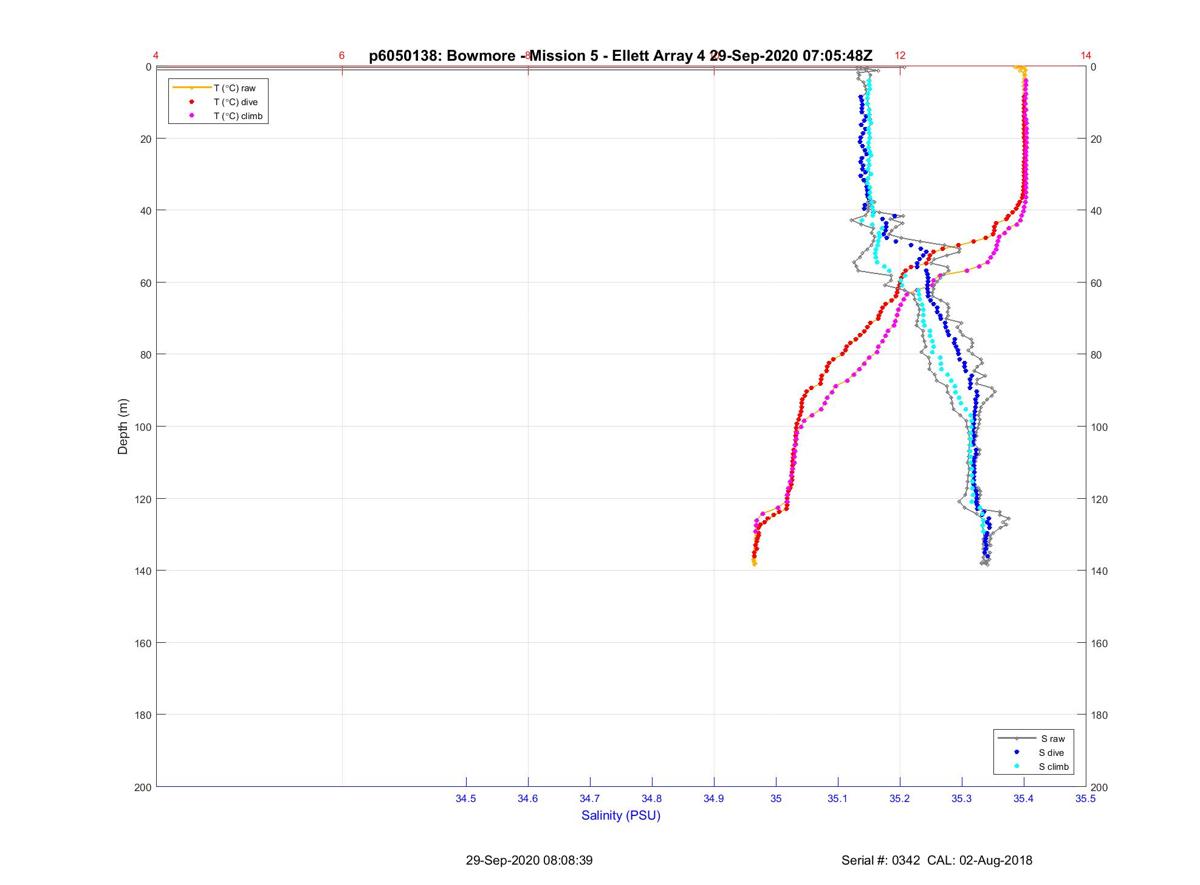Click the cyan dot marker for S climb
The height and width of the screenshot is (885, 1200).
tap(1017, 766)
